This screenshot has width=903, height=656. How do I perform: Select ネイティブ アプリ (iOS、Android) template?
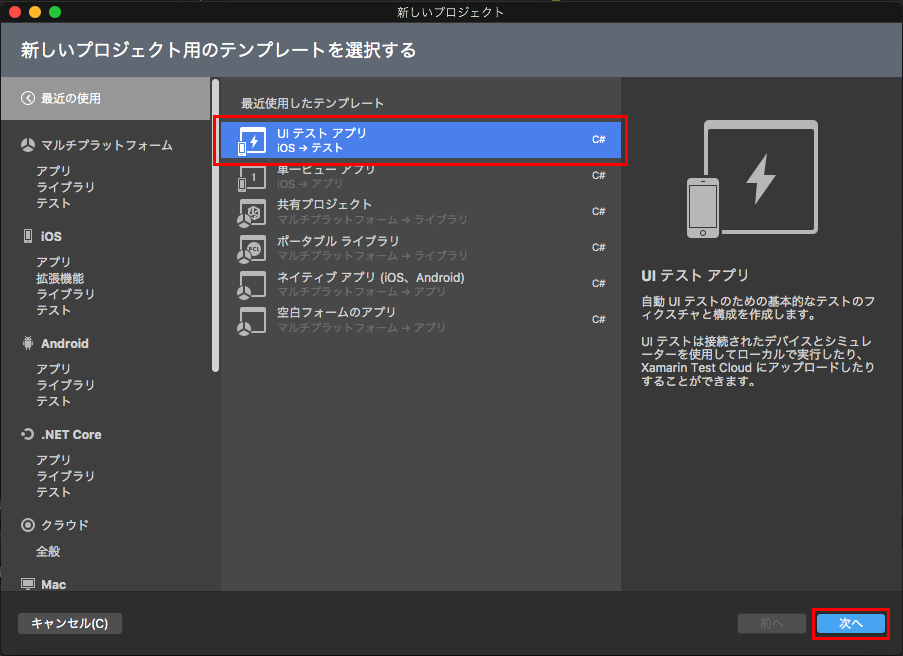pyautogui.click(x=420, y=284)
